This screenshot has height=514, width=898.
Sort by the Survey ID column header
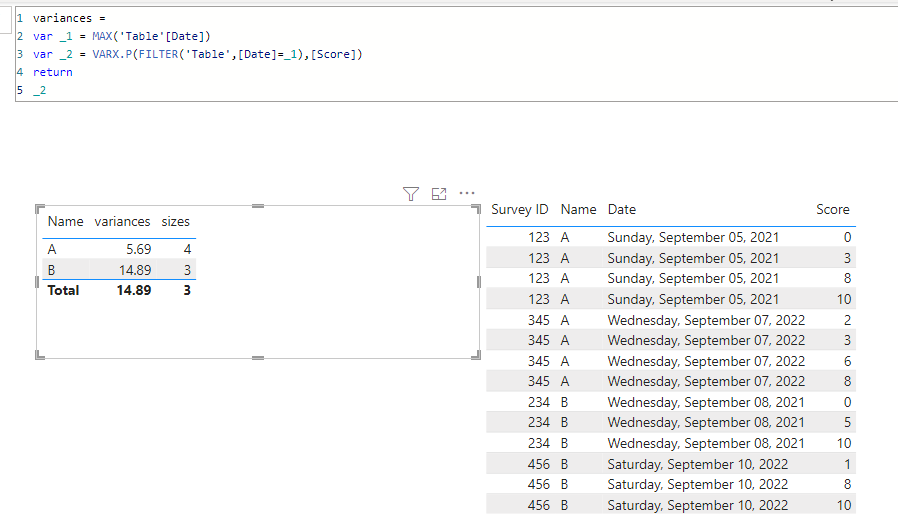519,210
